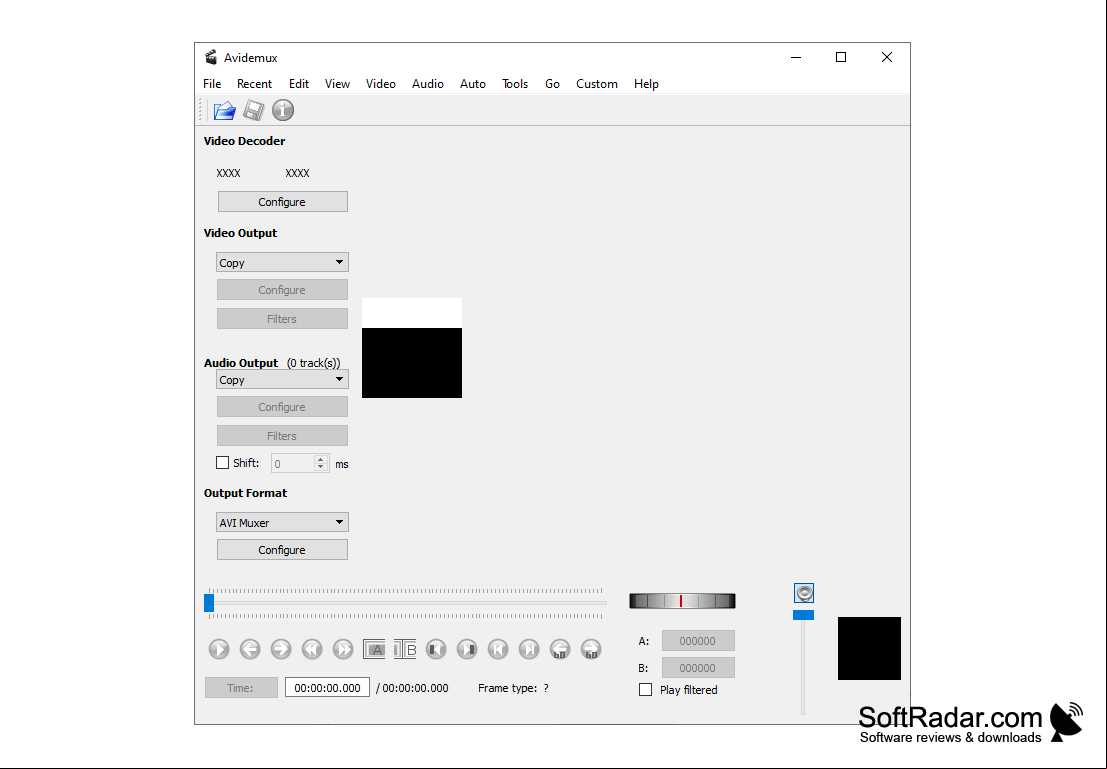Click the Time: button
The width and height of the screenshot is (1107, 769).
point(241,688)
